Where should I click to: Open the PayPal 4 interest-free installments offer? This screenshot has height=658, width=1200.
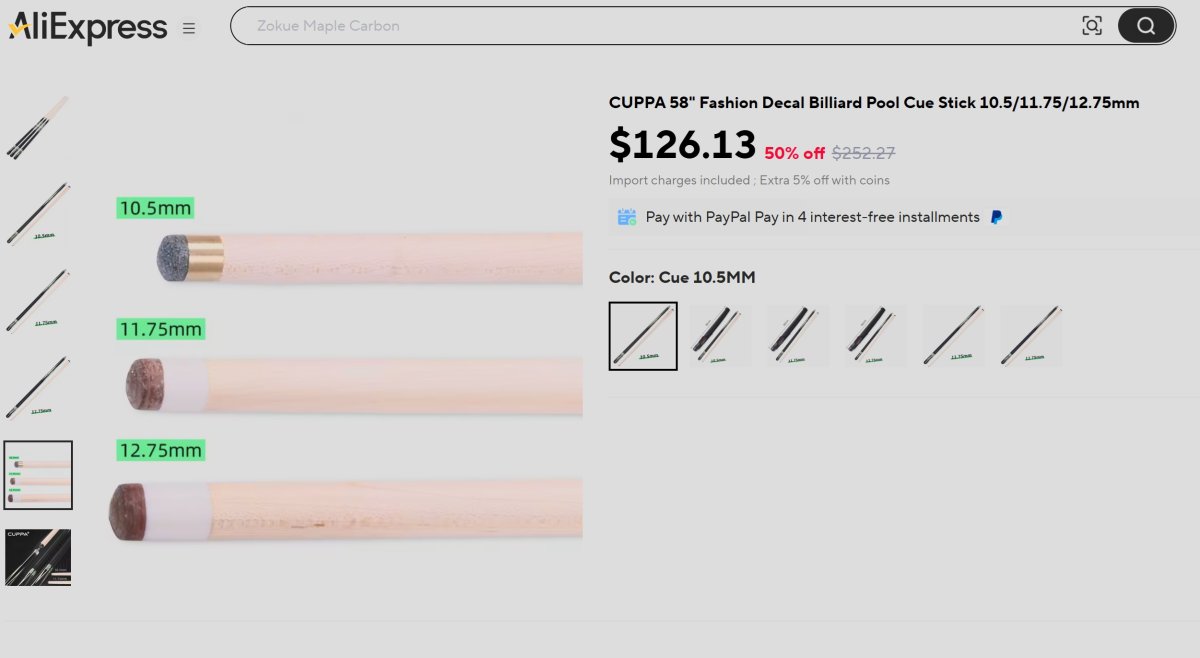(x=812, y=217)
